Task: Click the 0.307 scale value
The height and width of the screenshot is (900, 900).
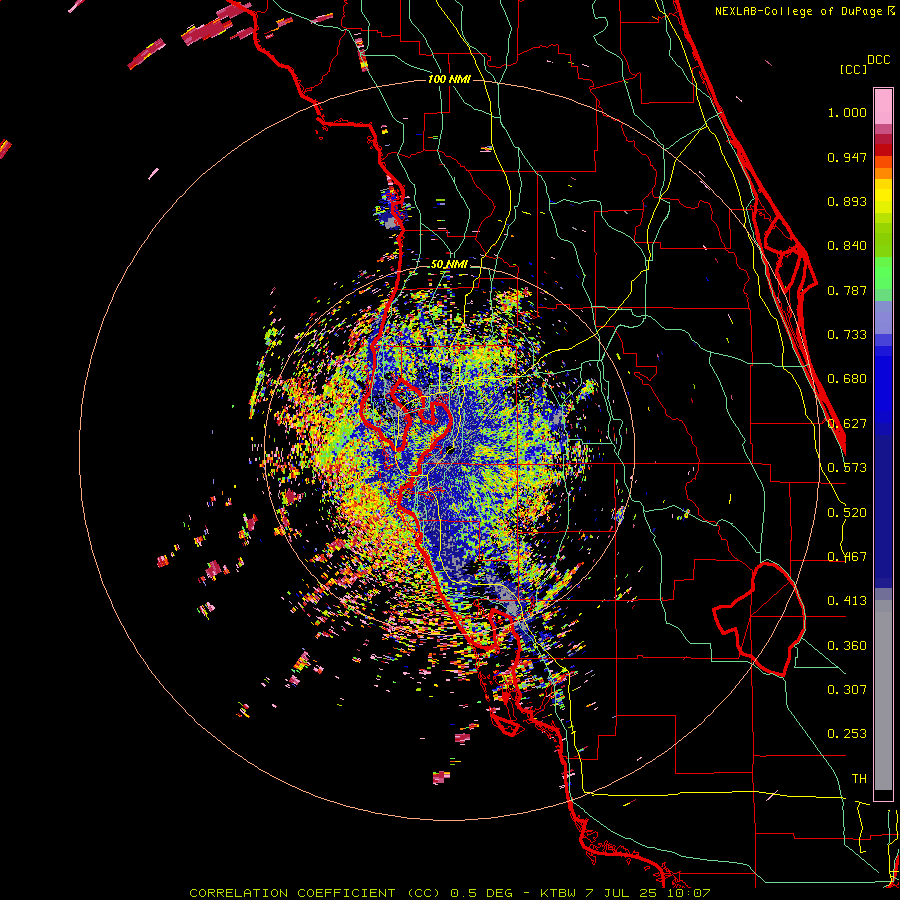Action: (x=847, y=690)
